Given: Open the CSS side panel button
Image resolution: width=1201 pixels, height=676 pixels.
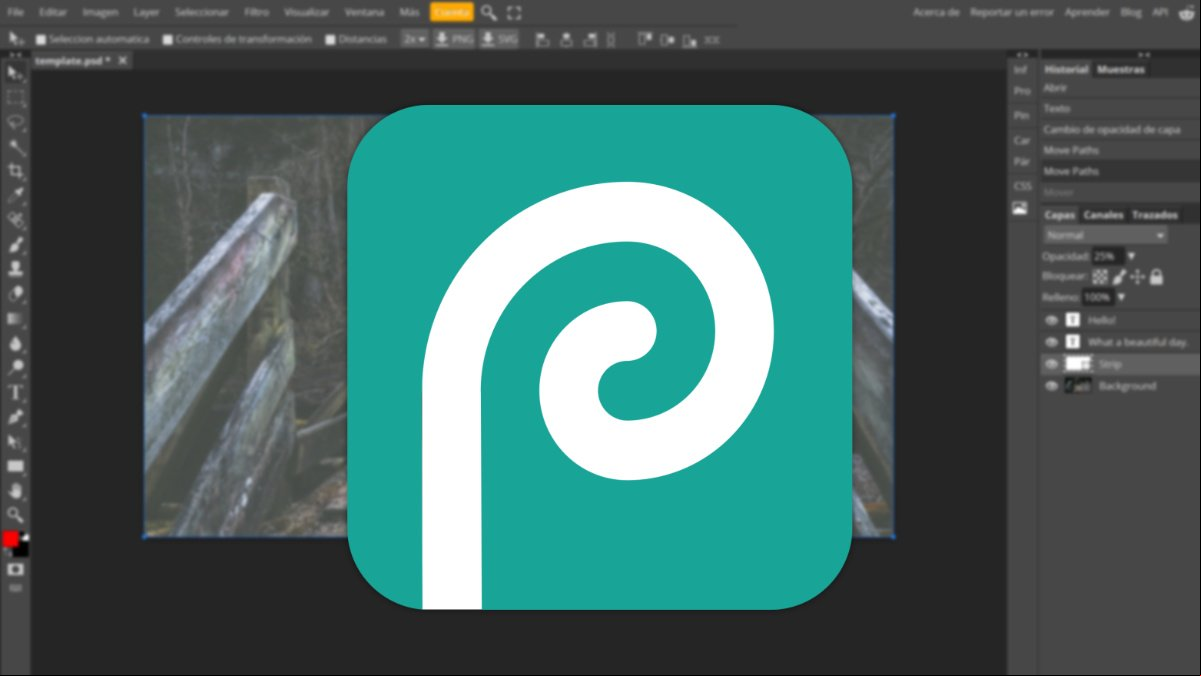Looking at the screenshot, I should (1021, 186).
